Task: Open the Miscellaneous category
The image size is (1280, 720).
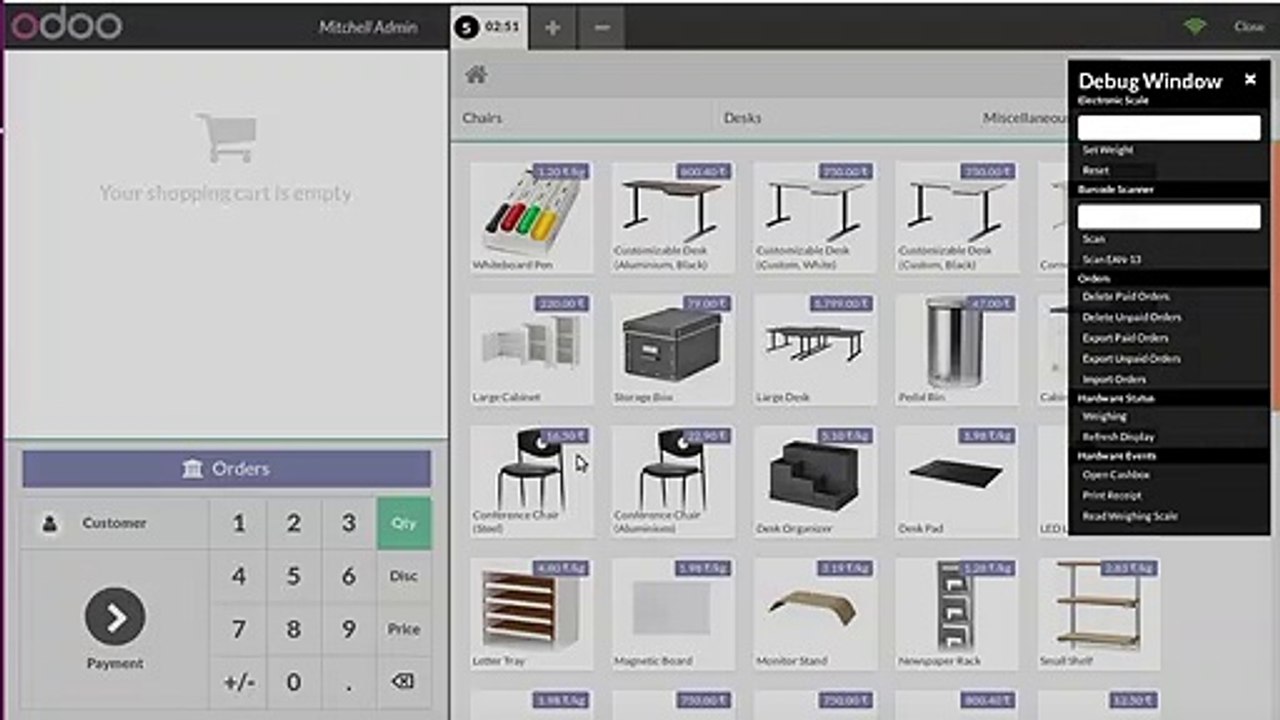Action: pyautogui.click(x=1026, y=118)
